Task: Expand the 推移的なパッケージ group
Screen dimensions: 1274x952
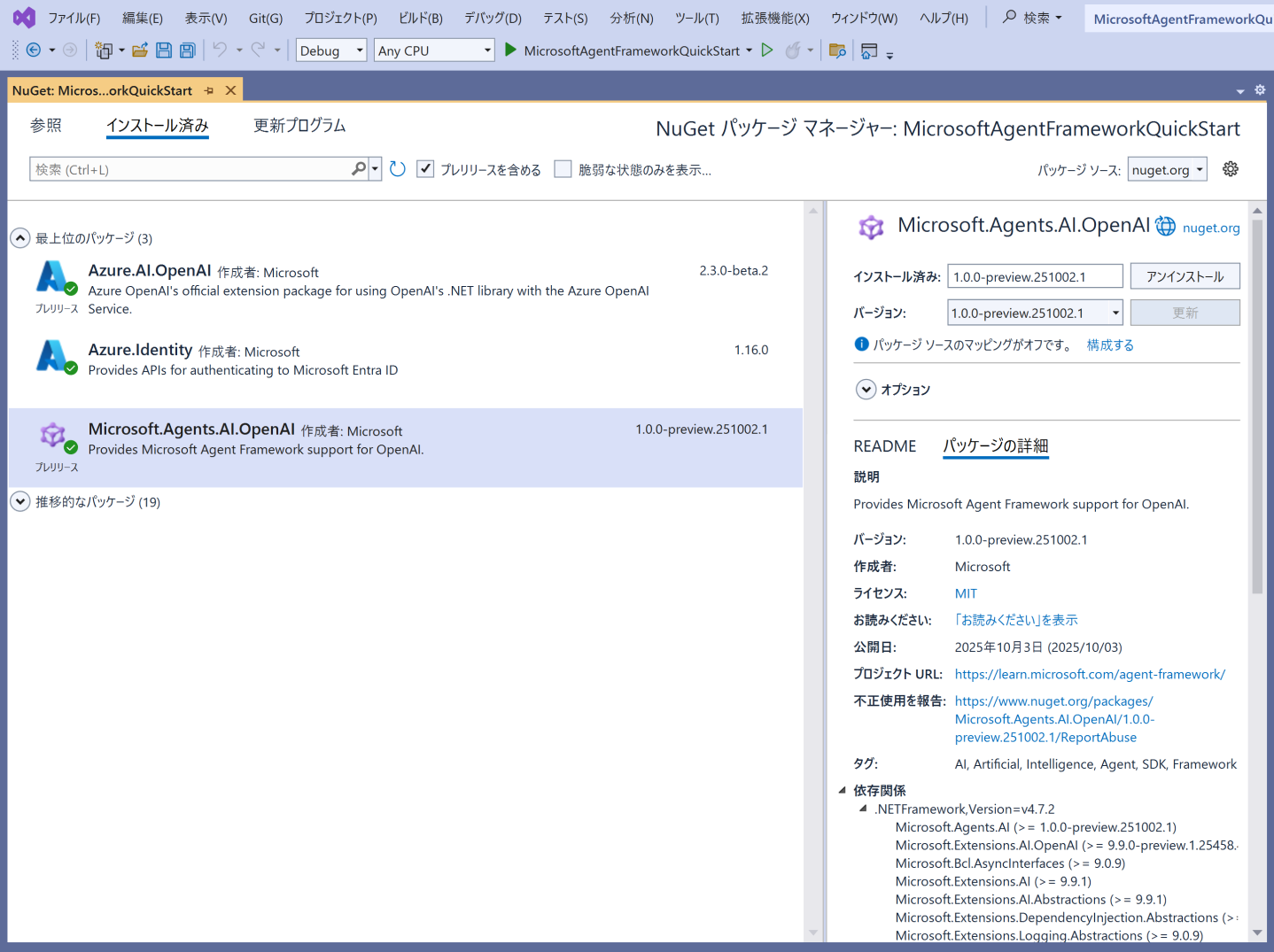Action: (20, 501)
